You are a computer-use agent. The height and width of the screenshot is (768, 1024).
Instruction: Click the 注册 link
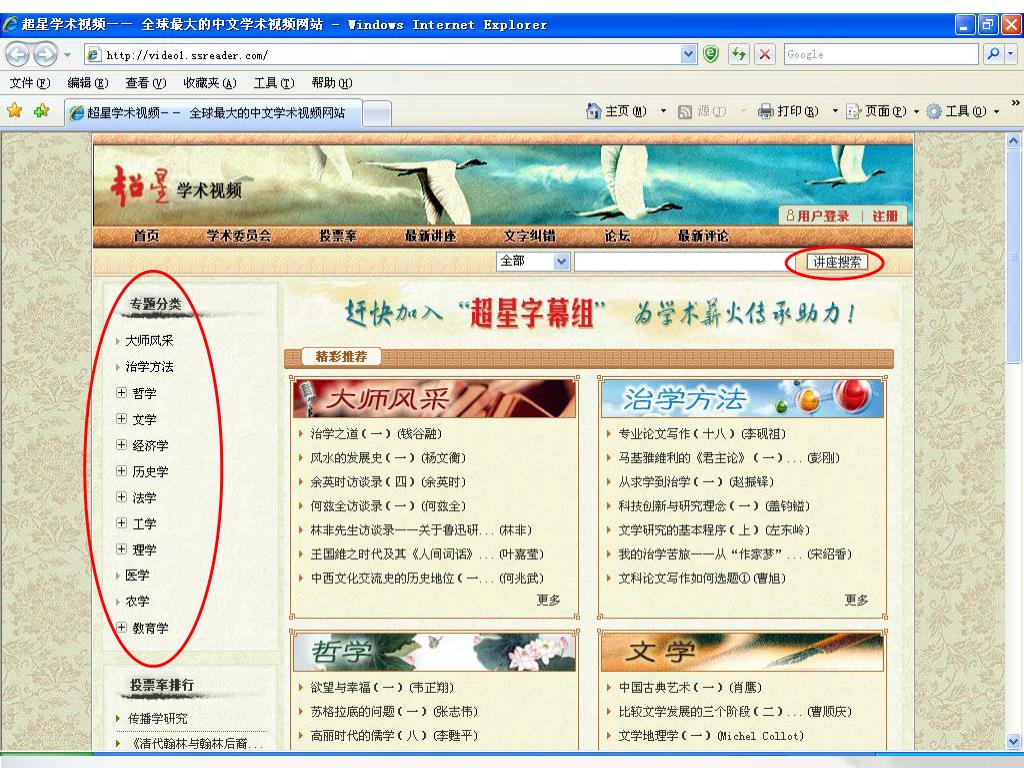(x=886, y=216)
